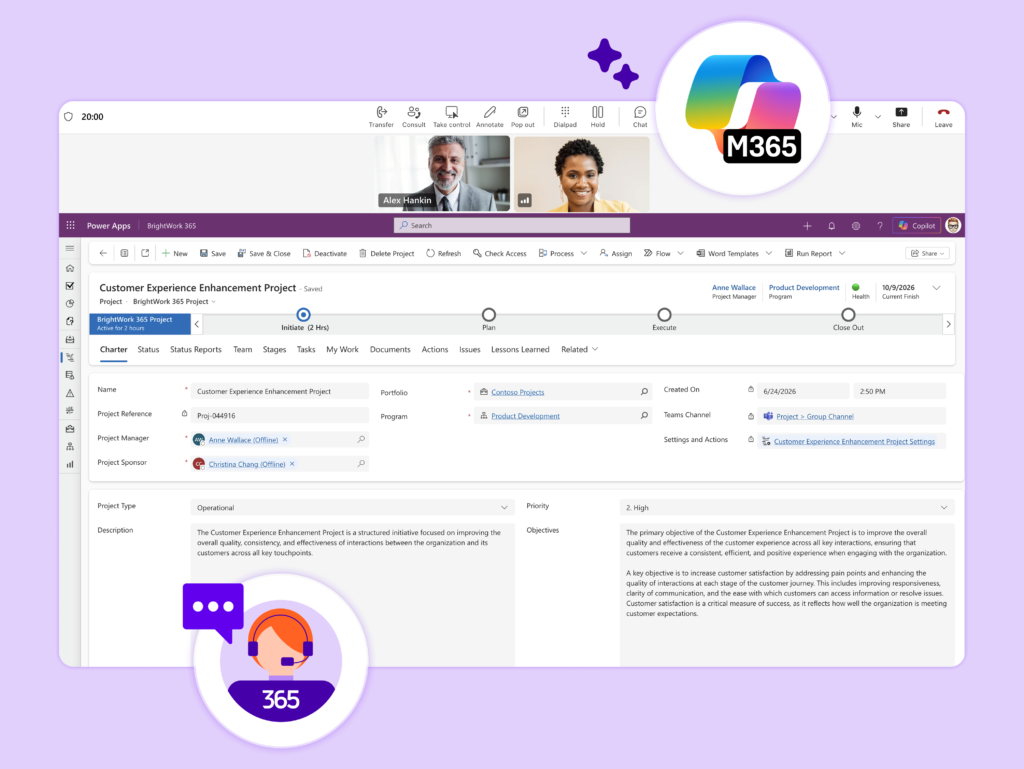
Task: Select the Close Out stage circle
Action: click(848, 315)
